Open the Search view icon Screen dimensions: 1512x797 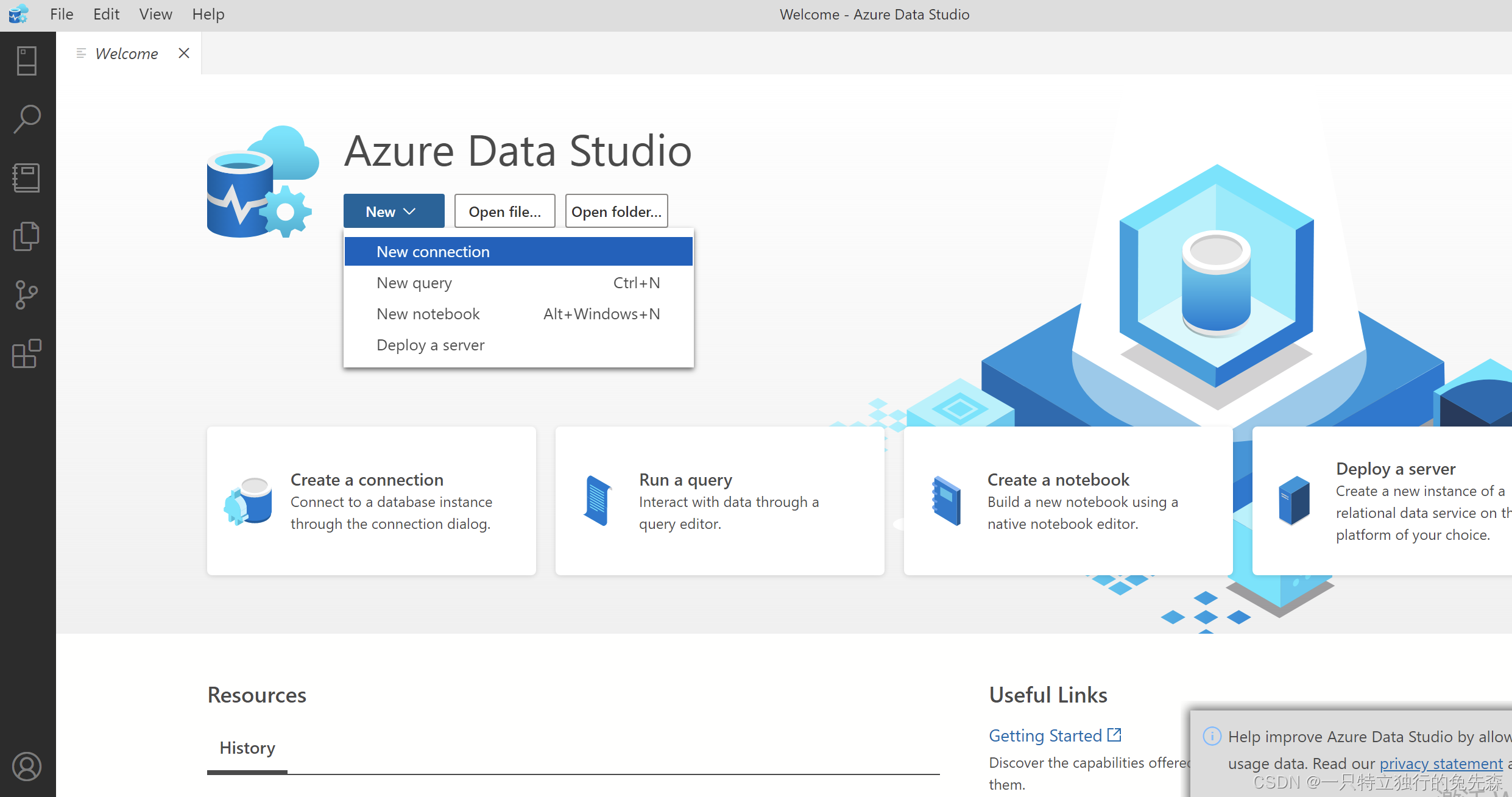(x=27, y=119)
